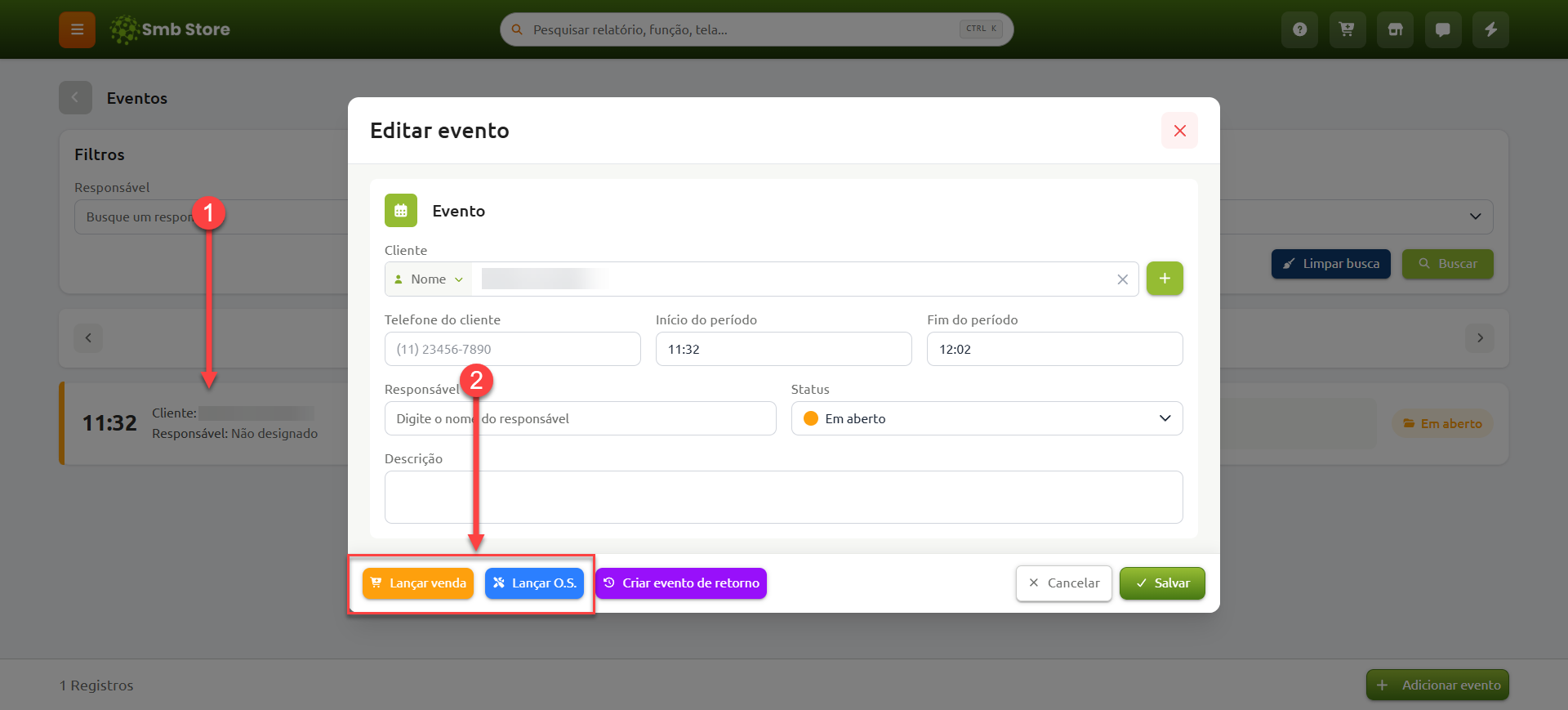Click the Busque um responsável filter field
Screen dimensions: 1568x710
[212, 217]
